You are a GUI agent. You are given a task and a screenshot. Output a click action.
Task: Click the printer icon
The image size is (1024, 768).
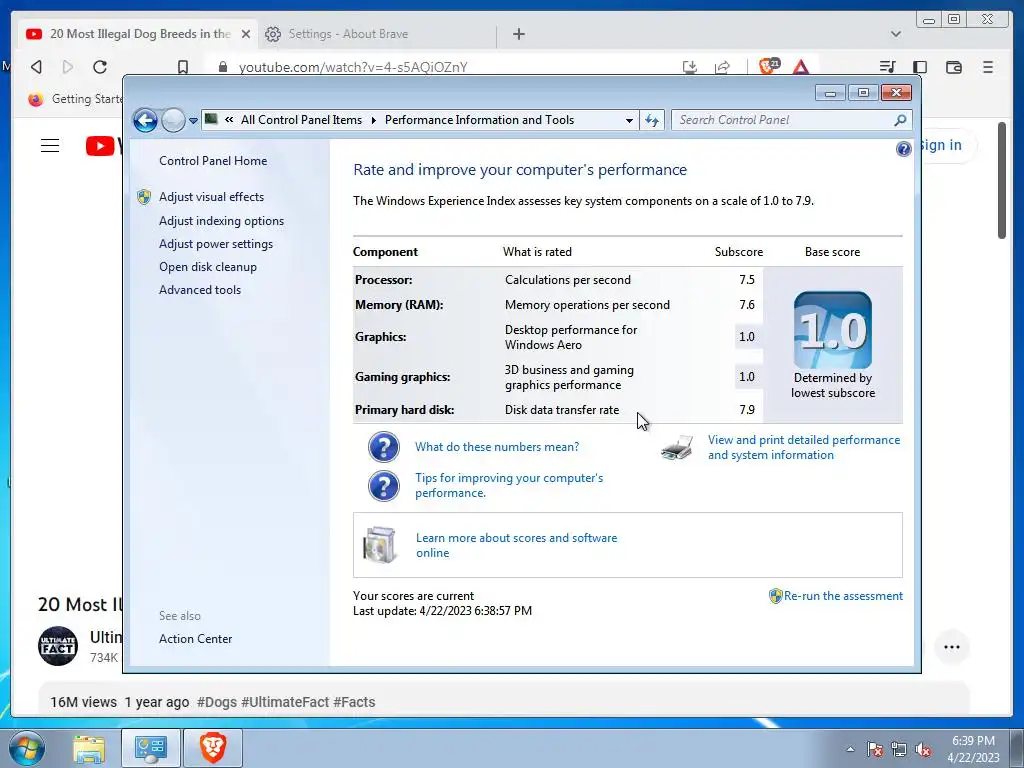pyautogui.click(x=677, y=448)
